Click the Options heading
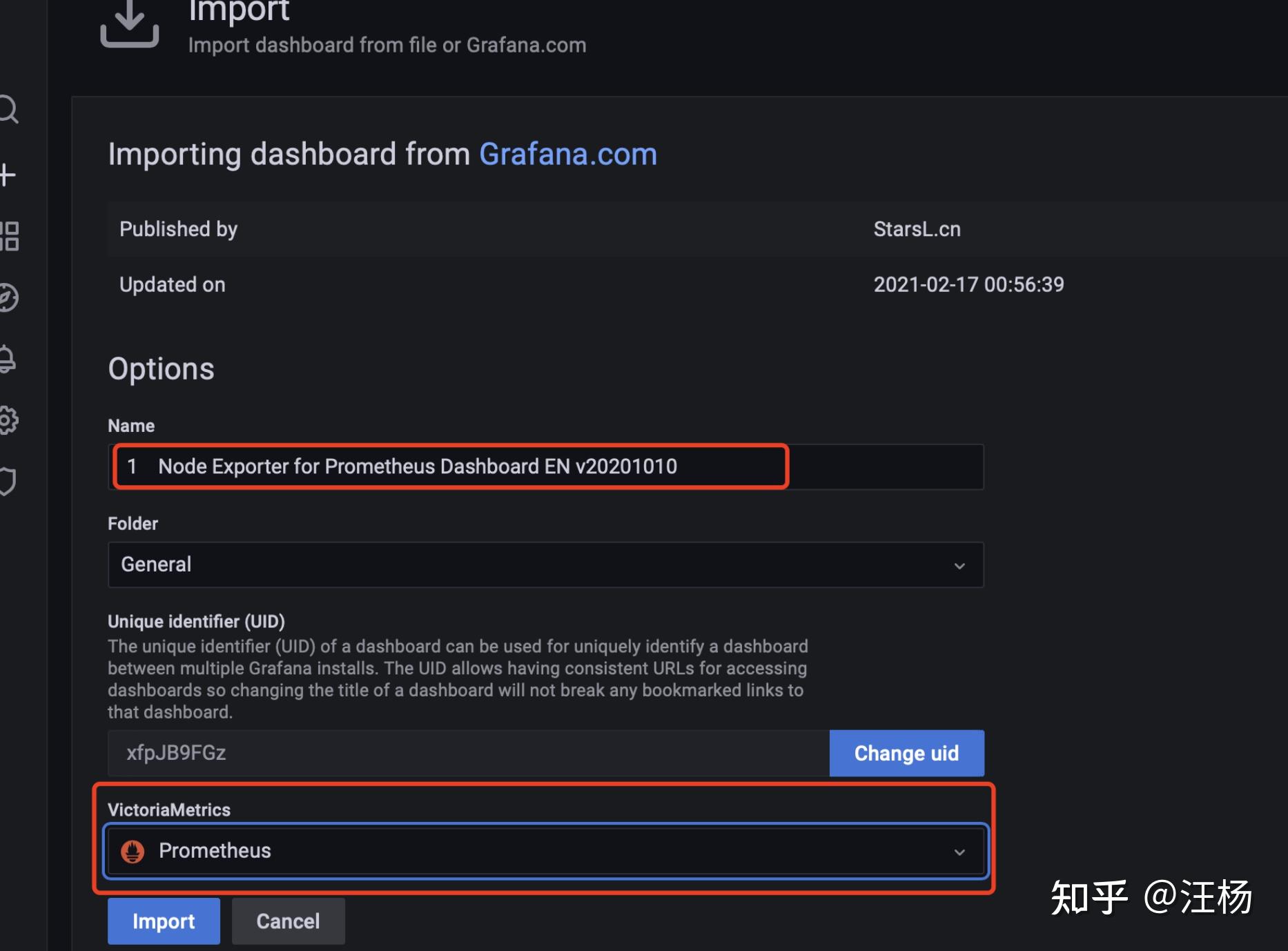Screen dimensions: 1288x951 (x=161, y=369)
